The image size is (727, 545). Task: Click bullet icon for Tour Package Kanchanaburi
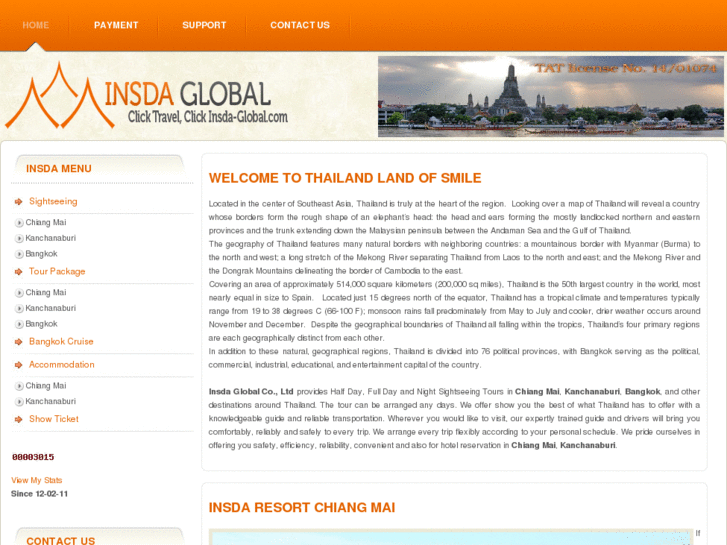click(19, 308)
